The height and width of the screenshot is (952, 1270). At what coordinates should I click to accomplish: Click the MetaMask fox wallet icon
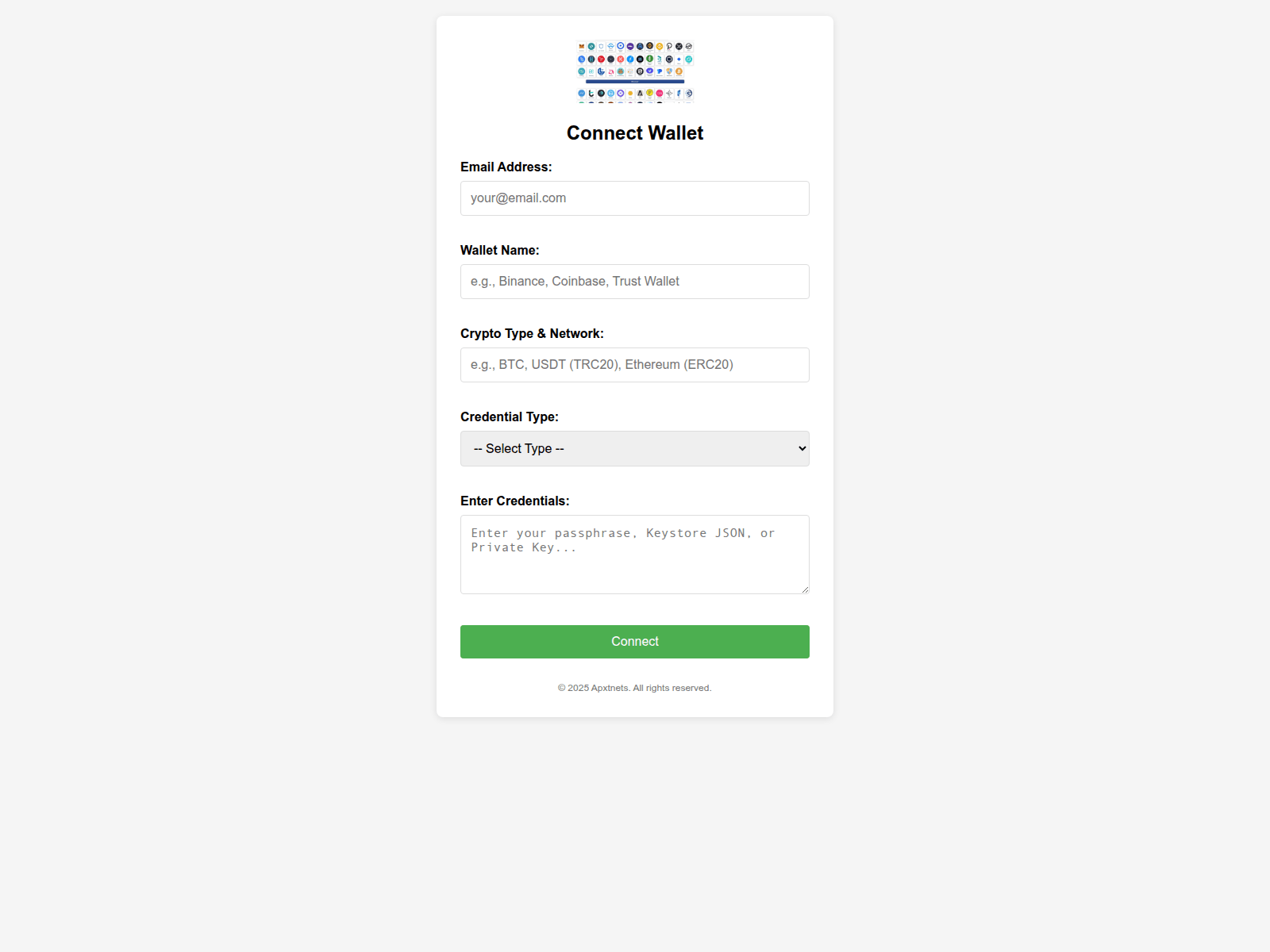(x=582, y=47)
